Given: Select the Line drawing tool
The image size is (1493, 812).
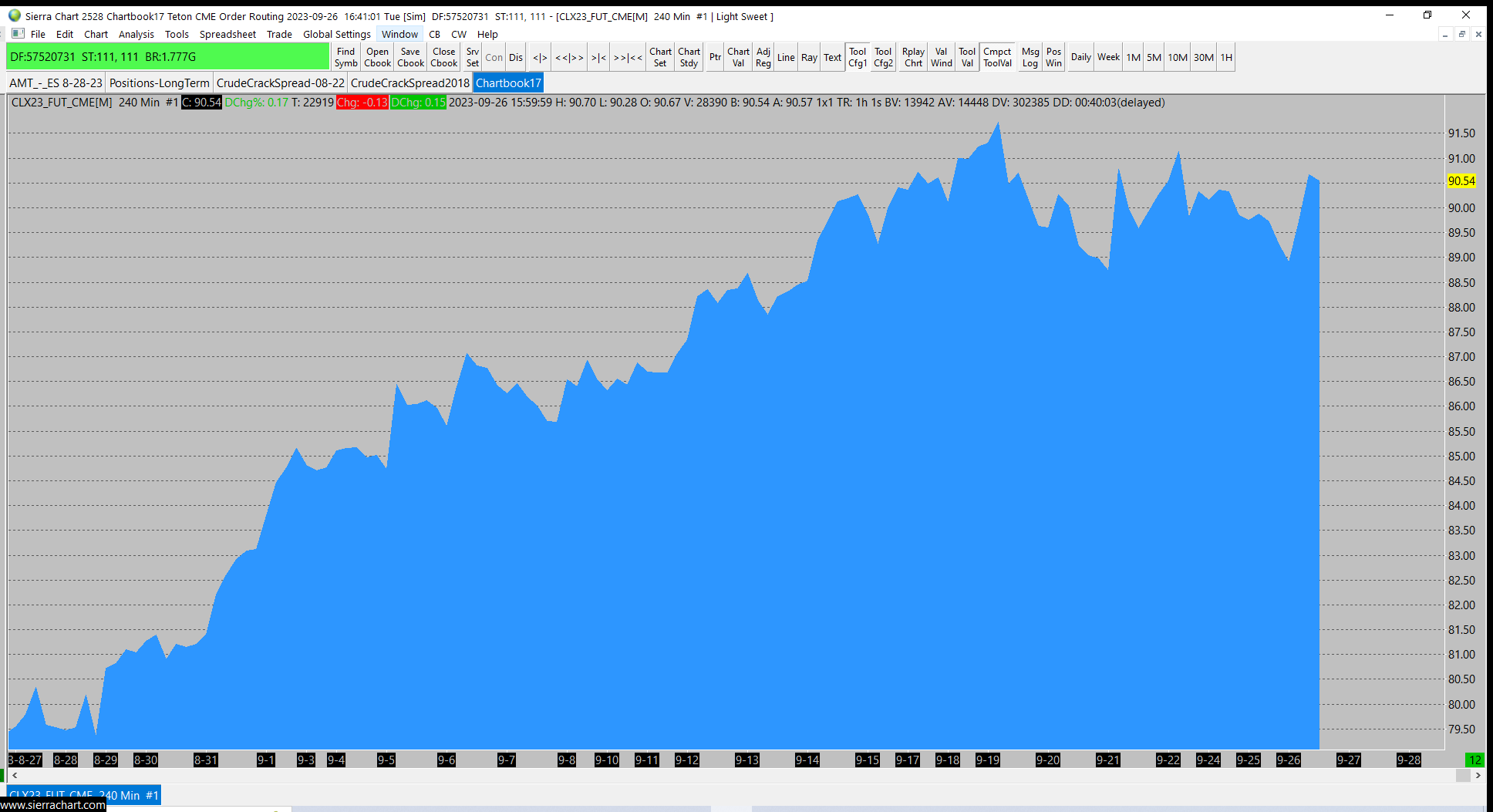Looking at the screenshot, I should point(785,57).
